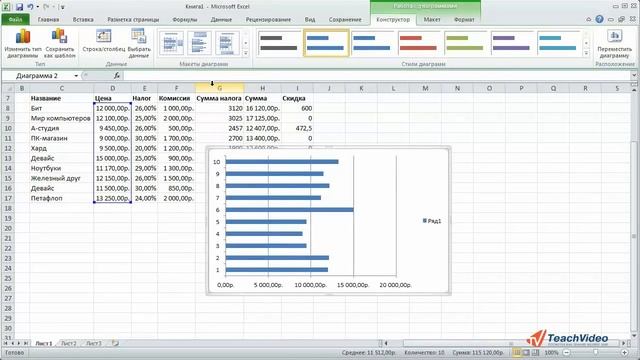Apply the teal chart style

click(x=558, y=43)
